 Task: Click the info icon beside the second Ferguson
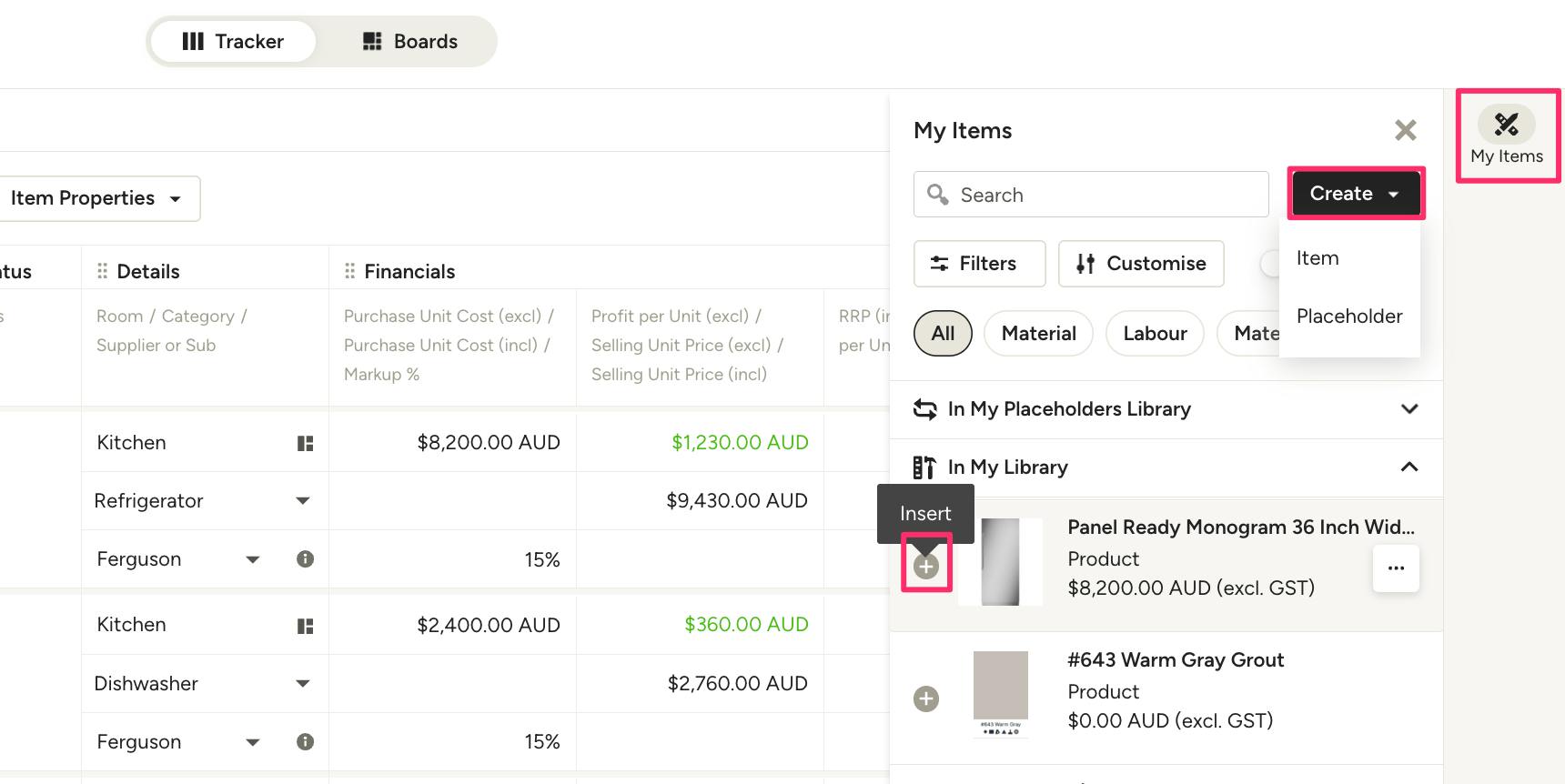(306, 741)
